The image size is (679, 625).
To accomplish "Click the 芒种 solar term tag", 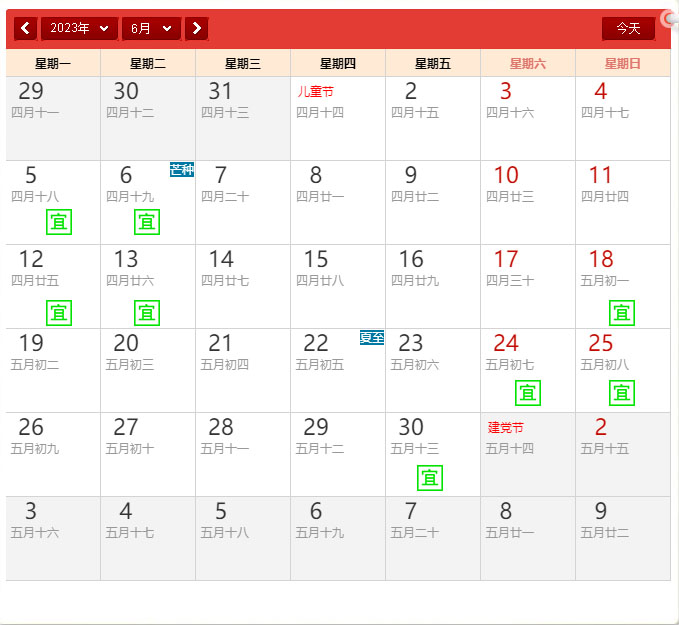I will tap(182, 169).
